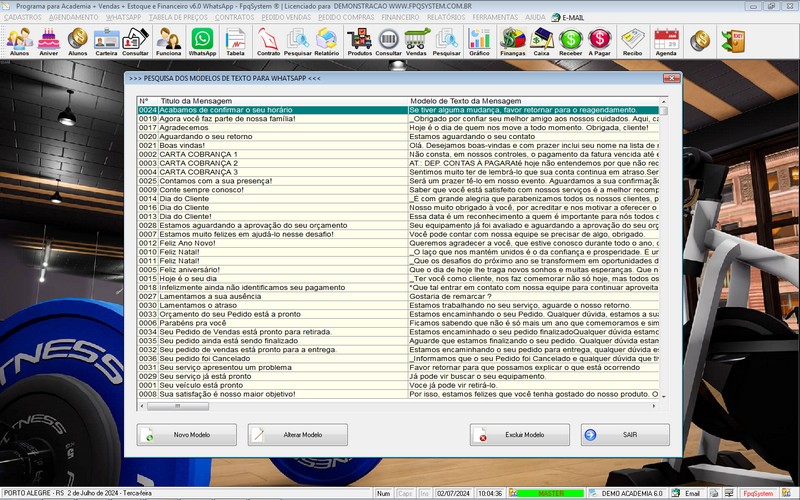Click the Novo Modelo button
Screen dimensions: 800x500
pyautogui.click(x=187, y=435)
